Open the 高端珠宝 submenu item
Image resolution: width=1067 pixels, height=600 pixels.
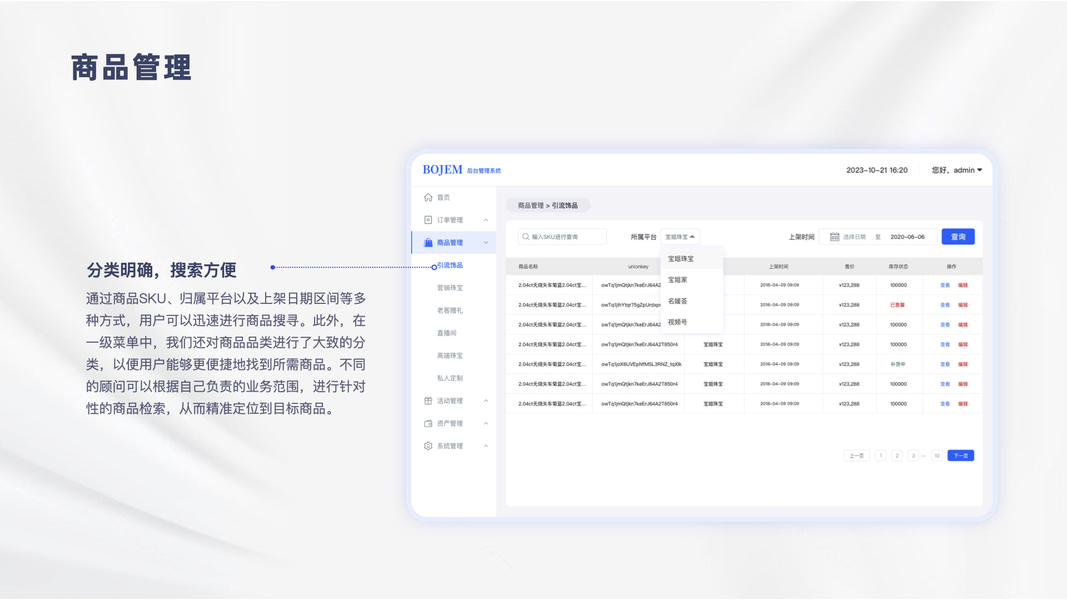(450, 355)
